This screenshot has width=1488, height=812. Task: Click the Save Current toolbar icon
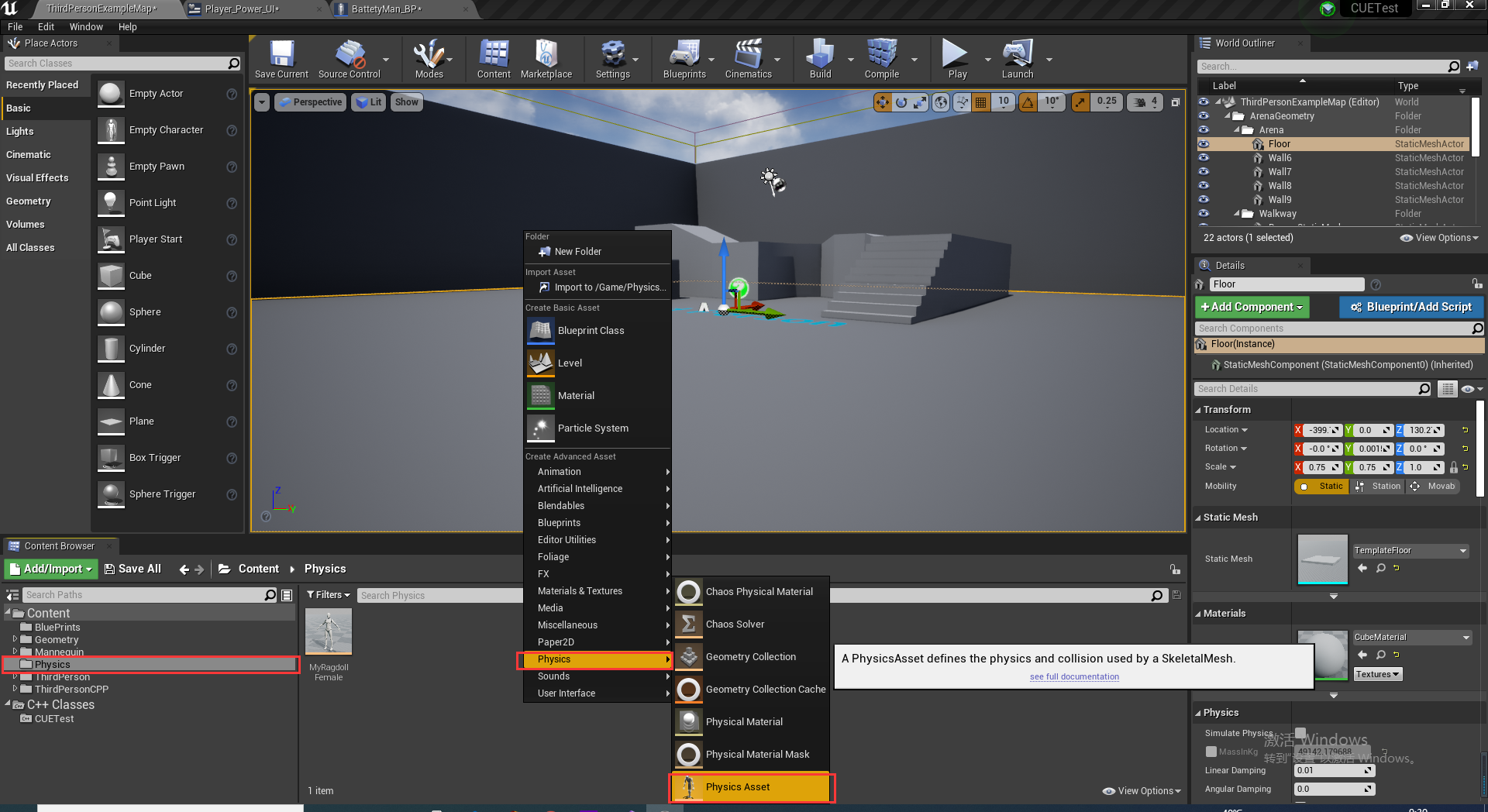pos(281,59)
